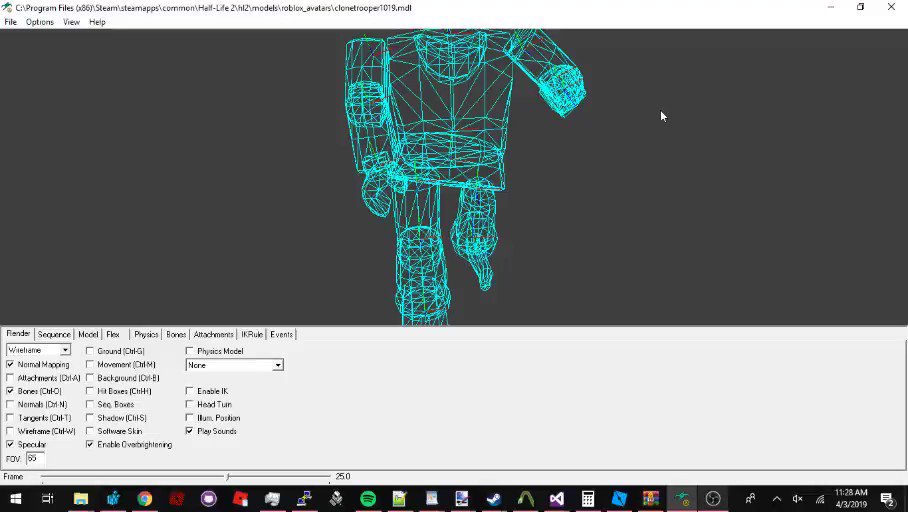
Task: Open Task View in taskbar
Action: [x=48, y=498]
